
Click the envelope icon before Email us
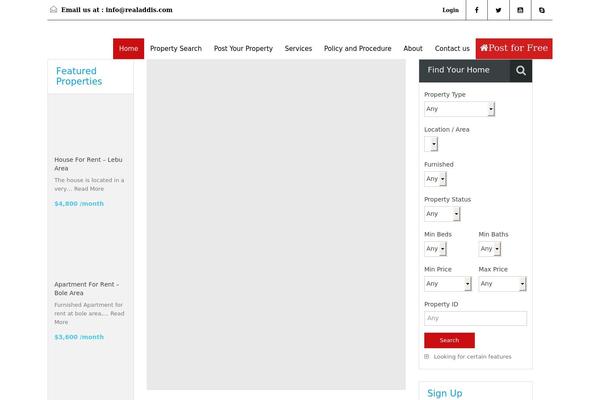point(54,10)
